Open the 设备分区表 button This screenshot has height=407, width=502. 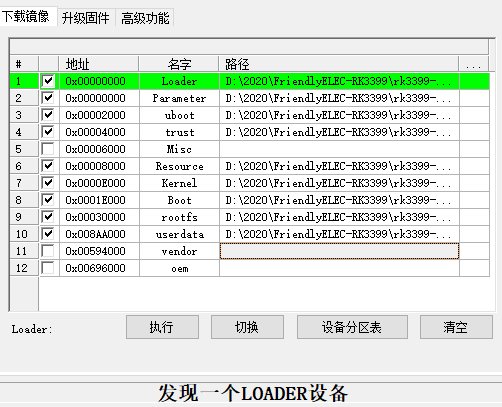coord(352,327)
